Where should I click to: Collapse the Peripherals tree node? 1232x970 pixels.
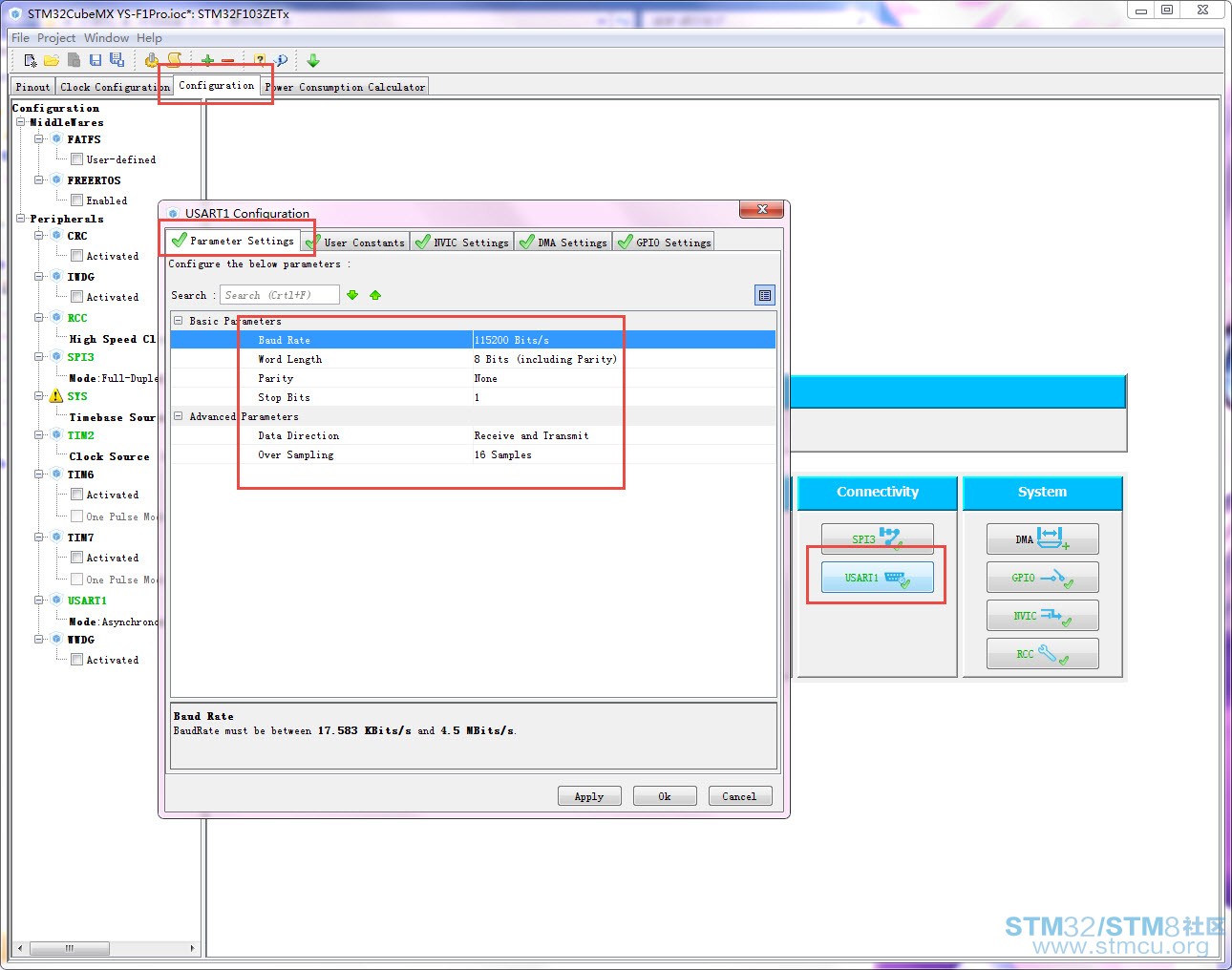[x=21, y=219]
